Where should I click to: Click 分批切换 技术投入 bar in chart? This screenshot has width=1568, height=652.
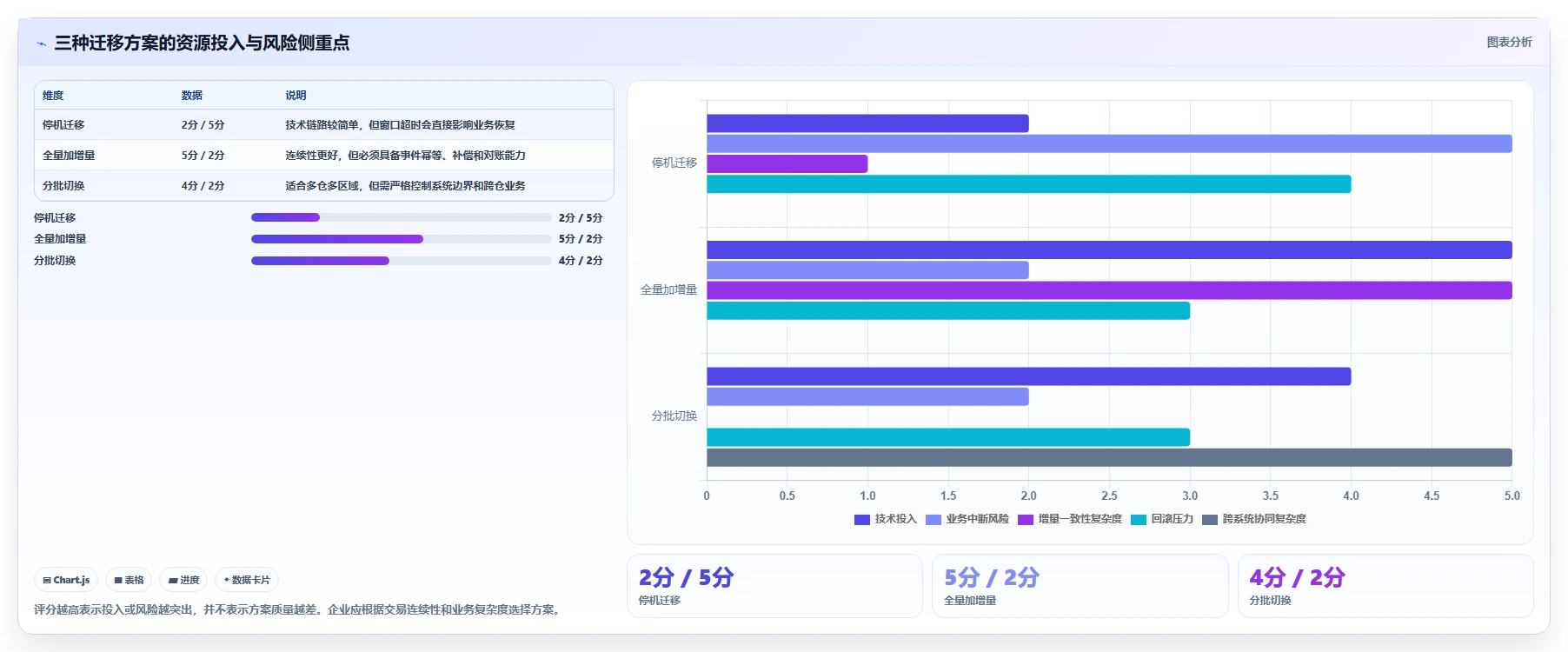(1028, 376)
